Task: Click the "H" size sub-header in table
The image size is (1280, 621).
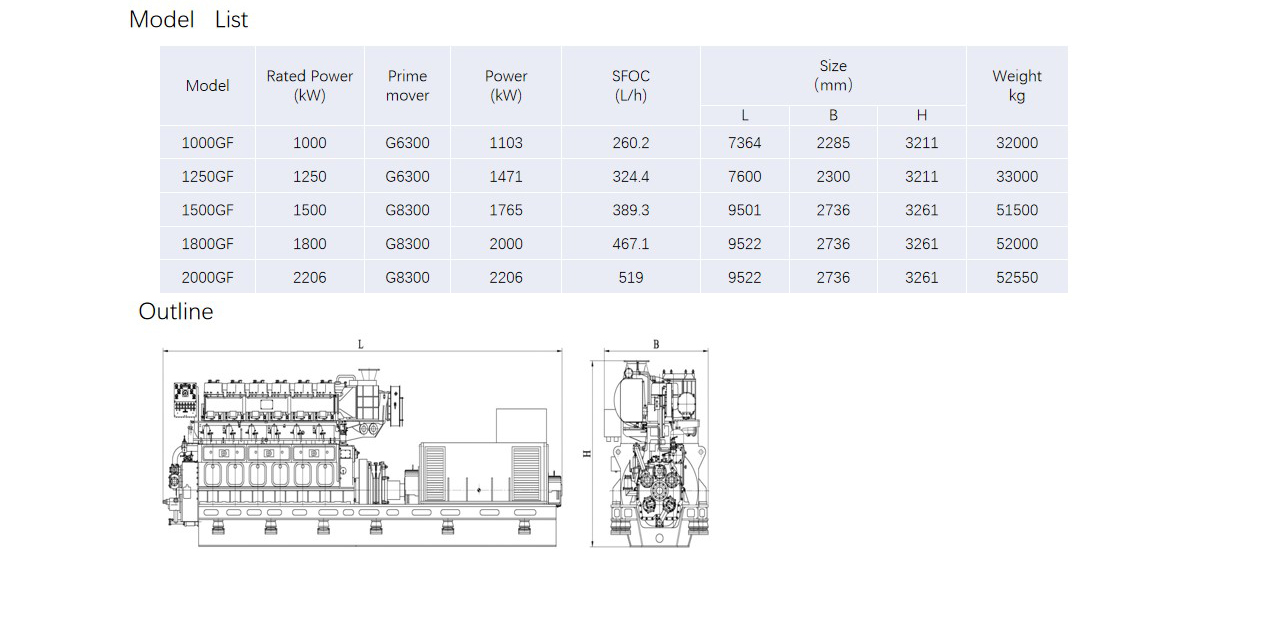Action: 922,116
